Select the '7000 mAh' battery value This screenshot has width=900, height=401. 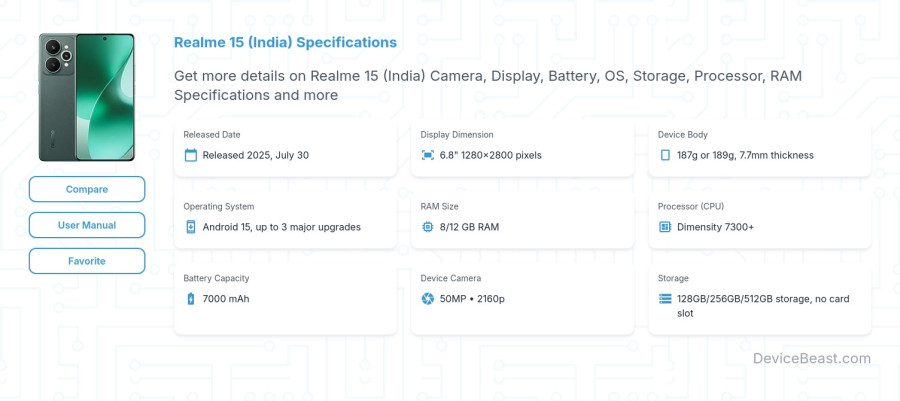pos(226,298)
